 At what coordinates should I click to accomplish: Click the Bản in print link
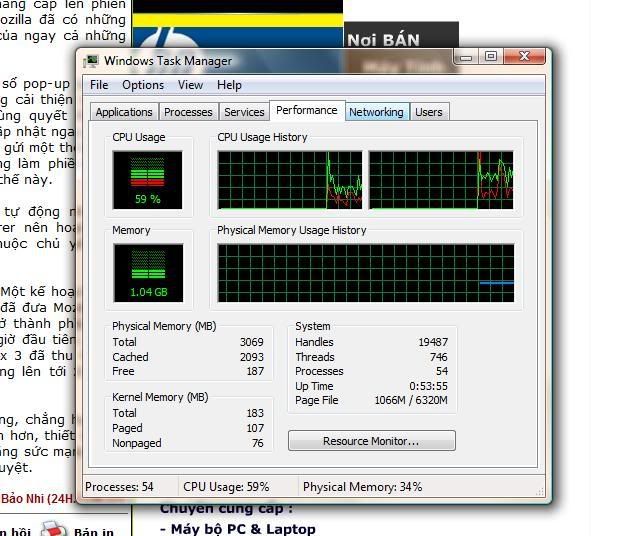tap(92, 530)
